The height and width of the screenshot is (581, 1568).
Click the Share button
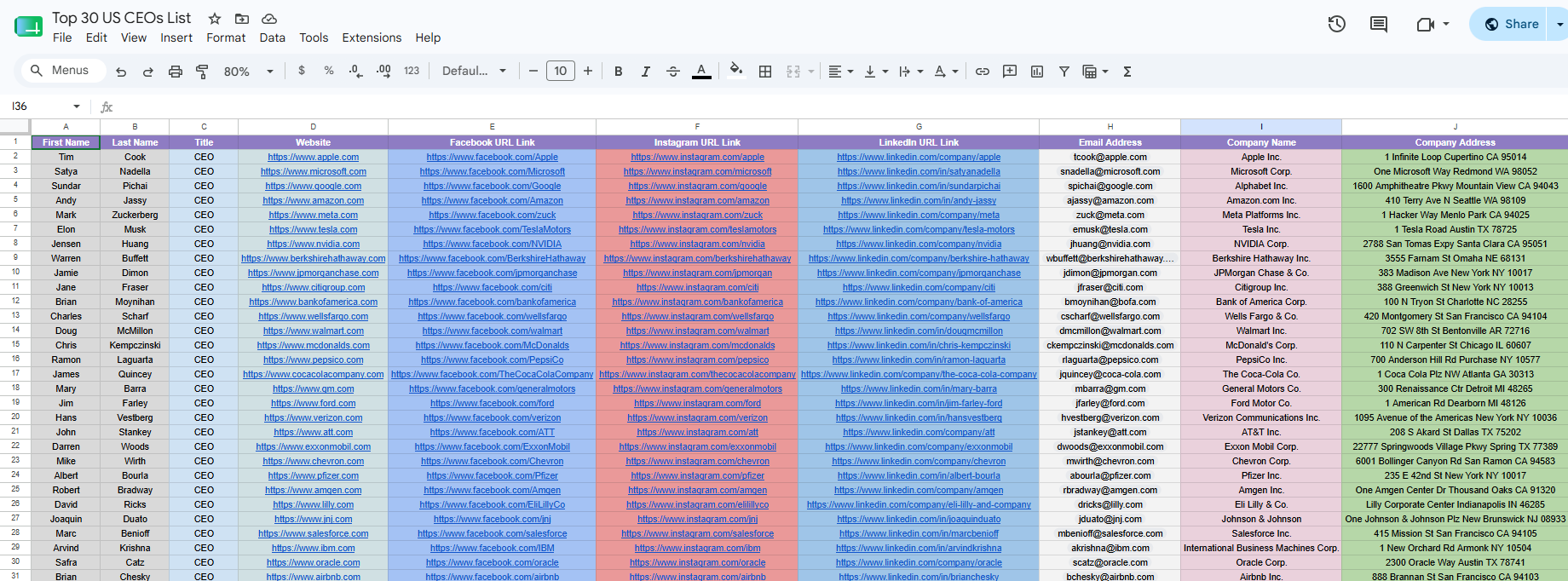pos(1512,24)
